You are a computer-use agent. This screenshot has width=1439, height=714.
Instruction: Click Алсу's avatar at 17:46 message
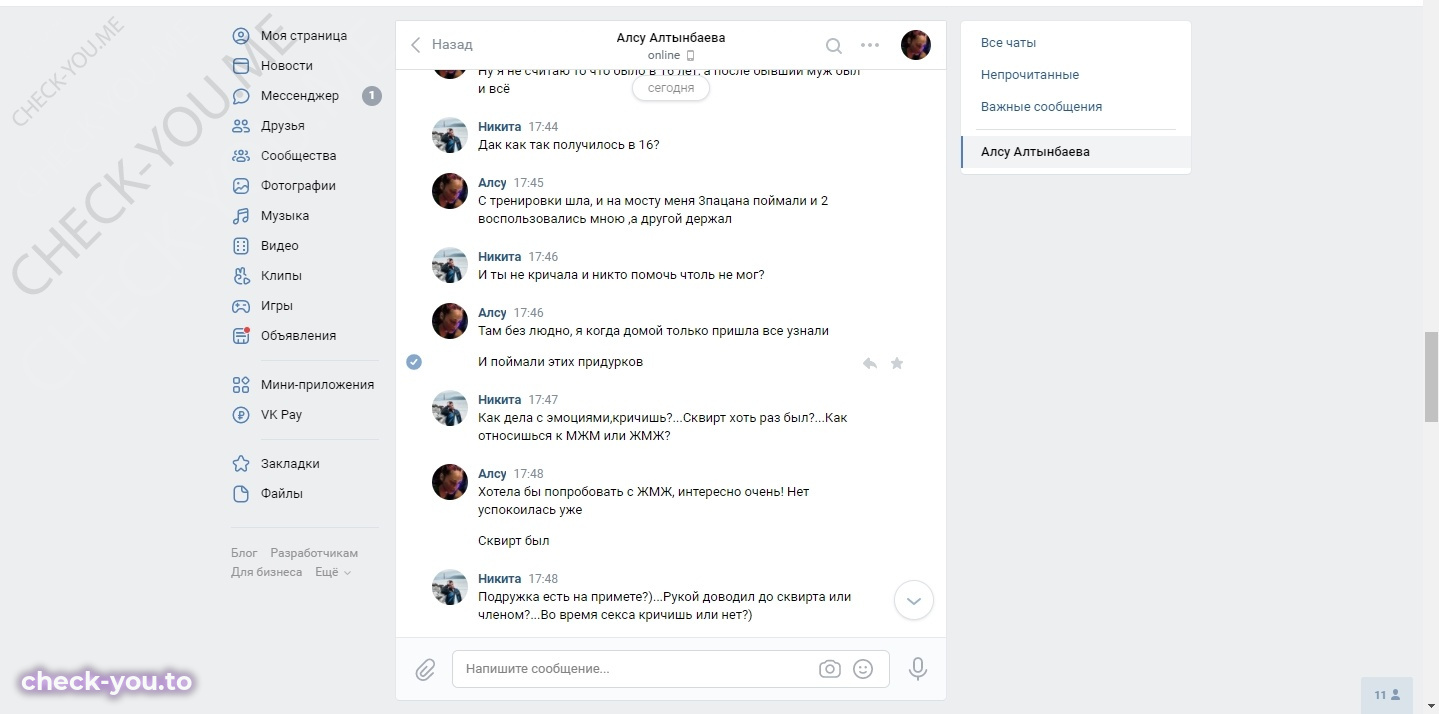pyautogui.click(x=450, y=321)
